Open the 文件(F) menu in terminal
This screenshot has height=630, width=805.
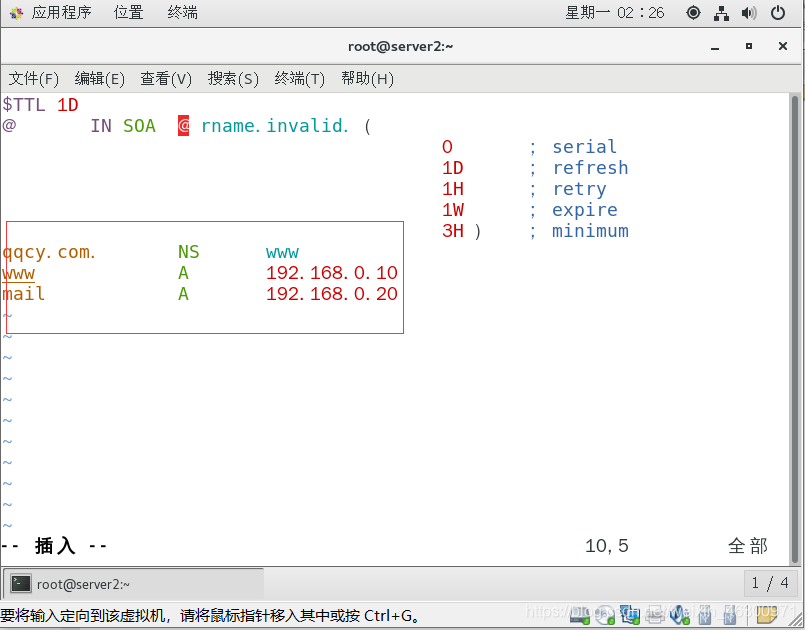[34, 79]
